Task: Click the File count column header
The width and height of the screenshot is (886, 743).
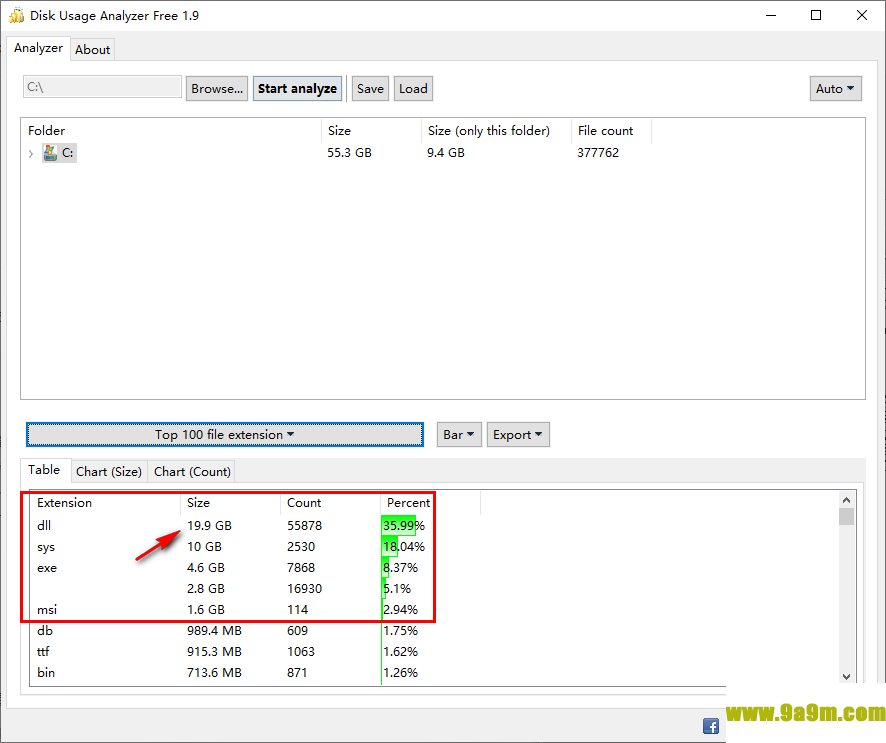Action: pyautogui.click(x=611, y=131)
